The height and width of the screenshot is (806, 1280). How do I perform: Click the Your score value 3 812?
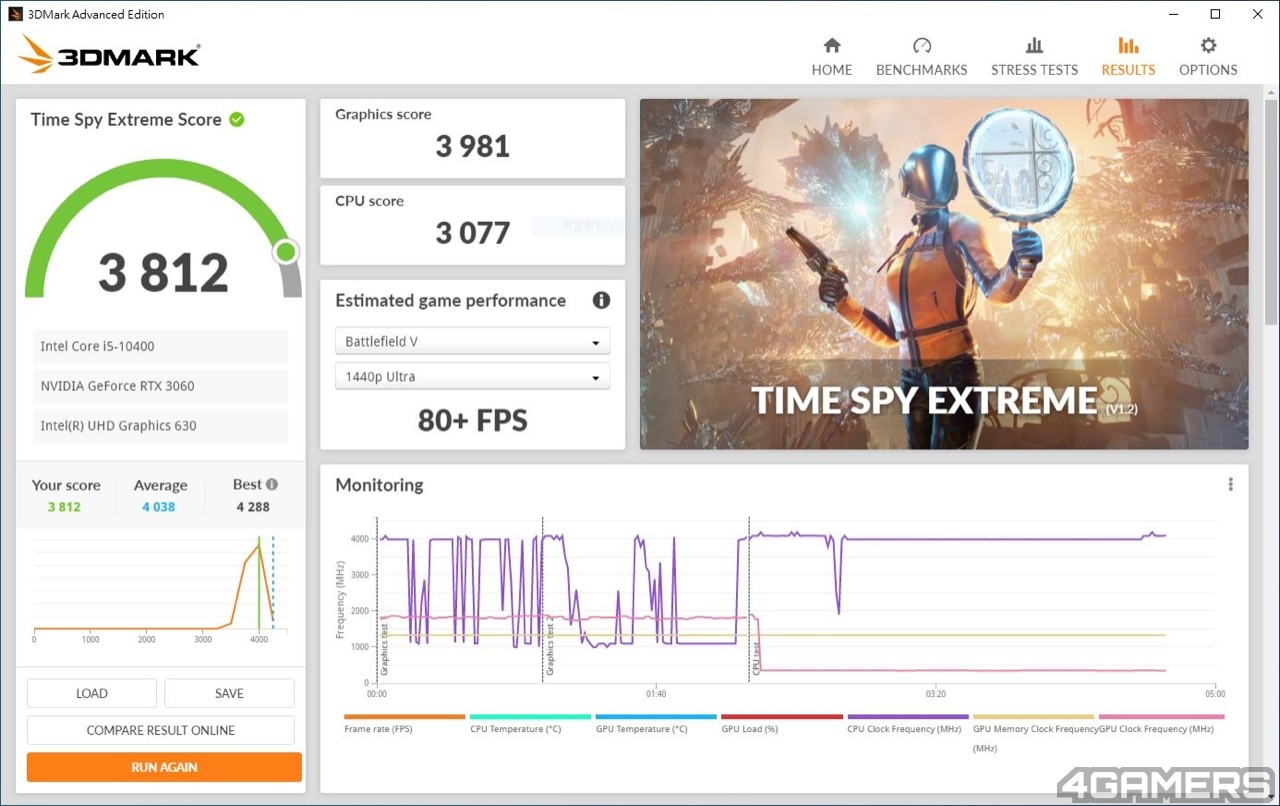coord(64,507)
